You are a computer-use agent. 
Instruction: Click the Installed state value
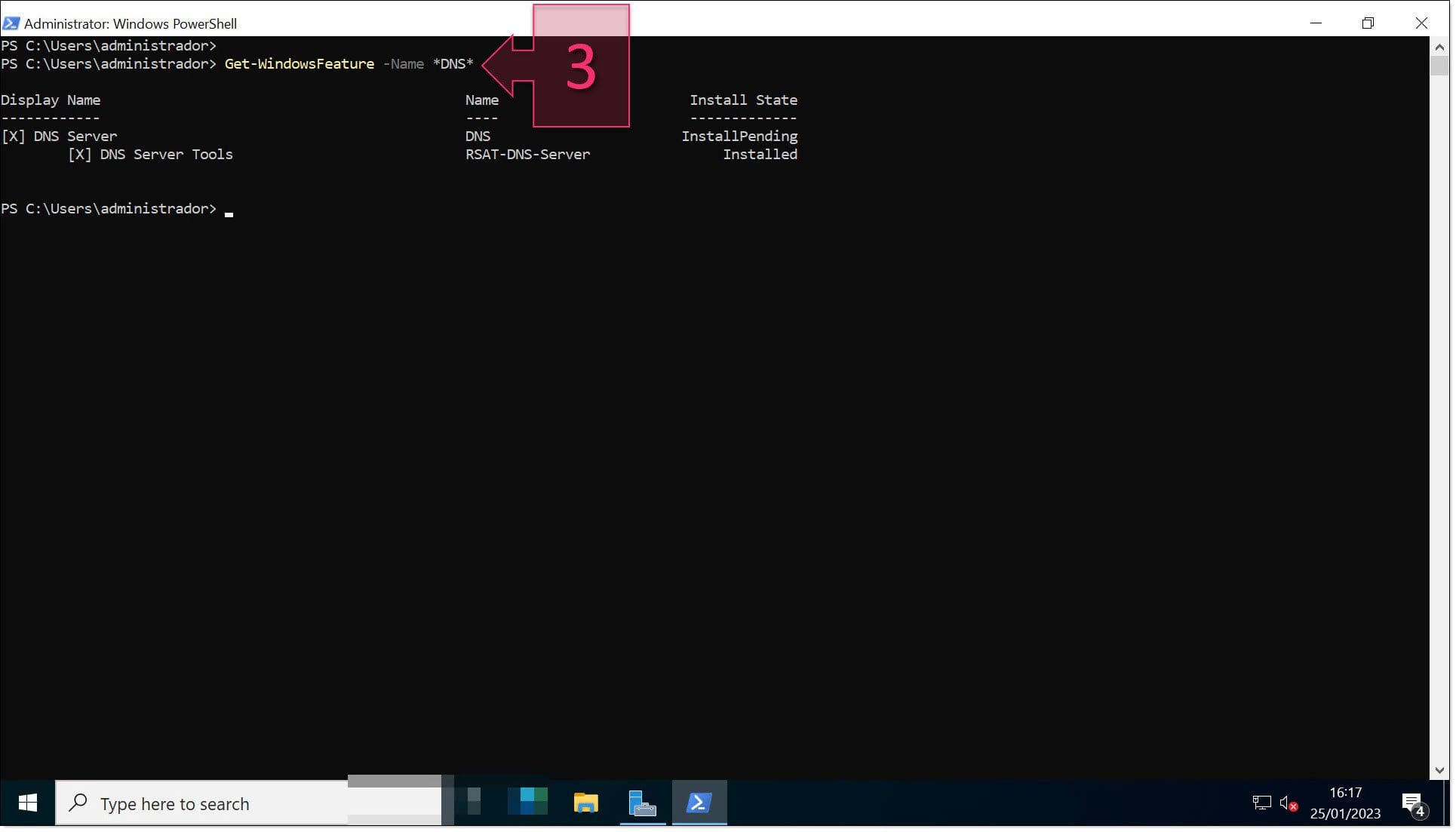point(762,155)
